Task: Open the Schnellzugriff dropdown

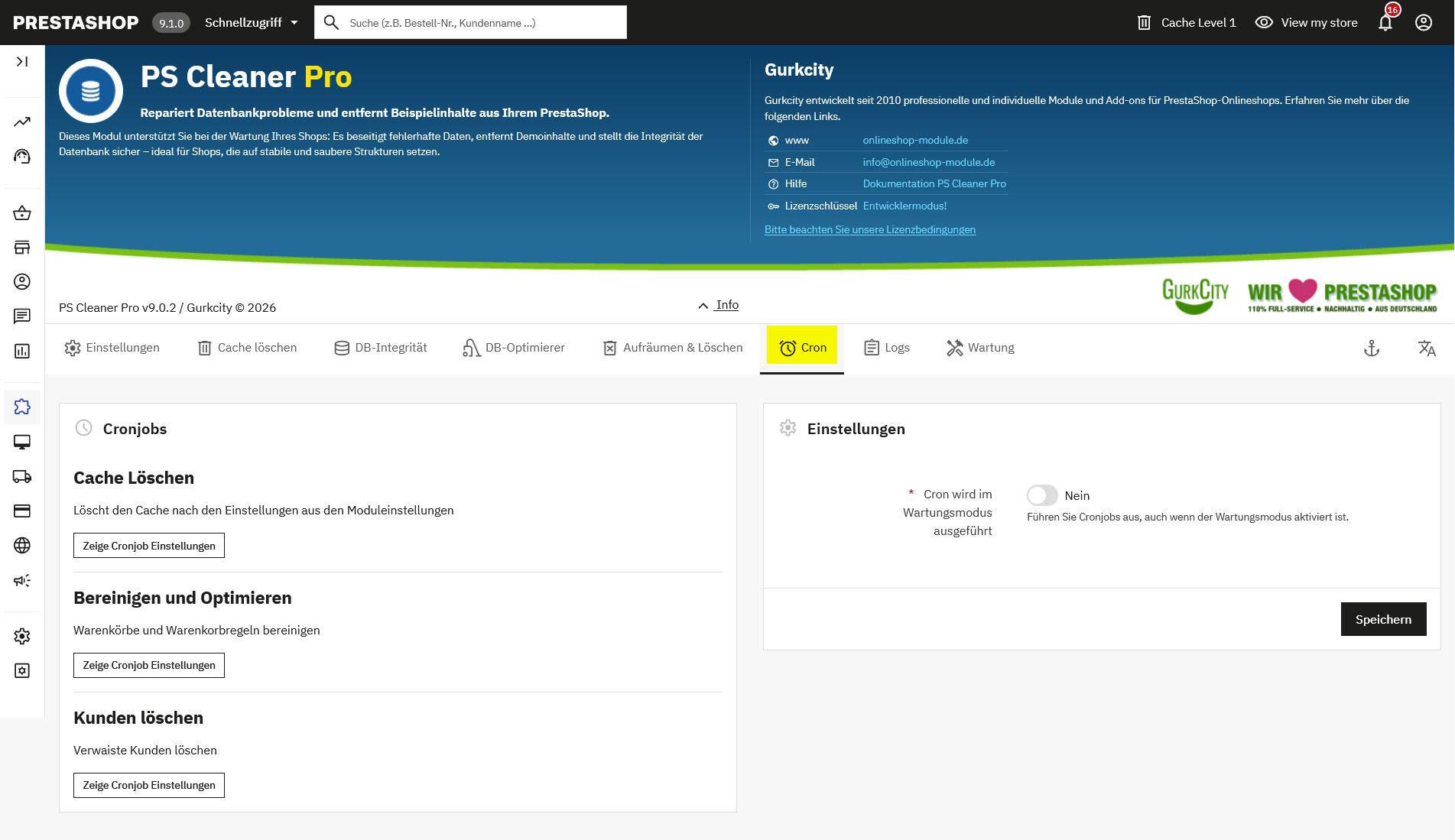Action: (252, 22)
